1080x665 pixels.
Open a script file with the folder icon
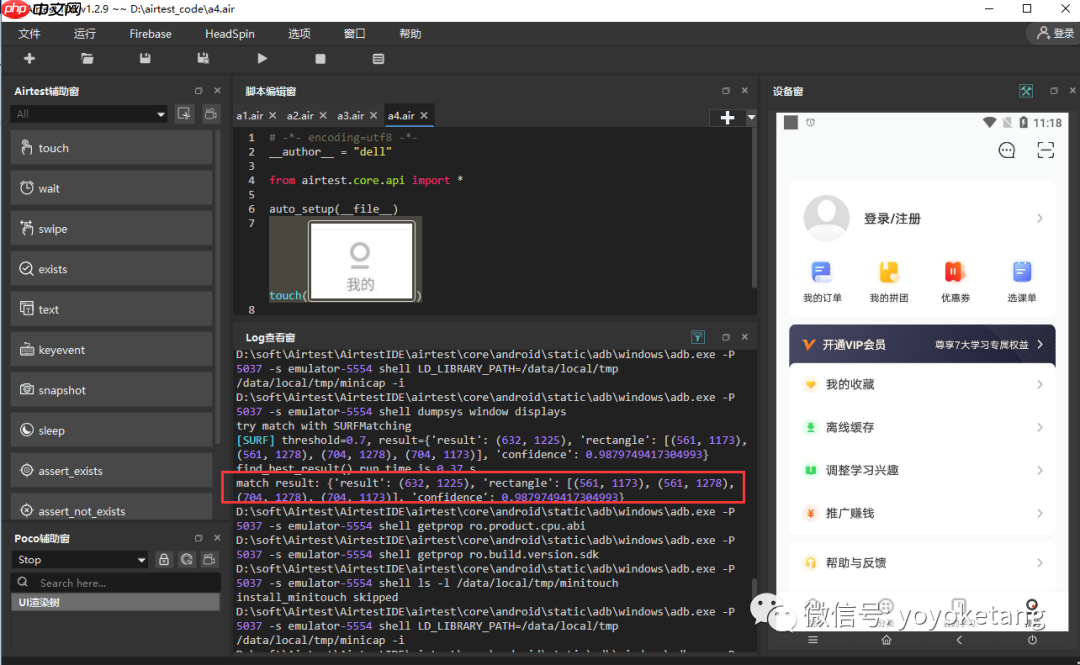[87, 58]
